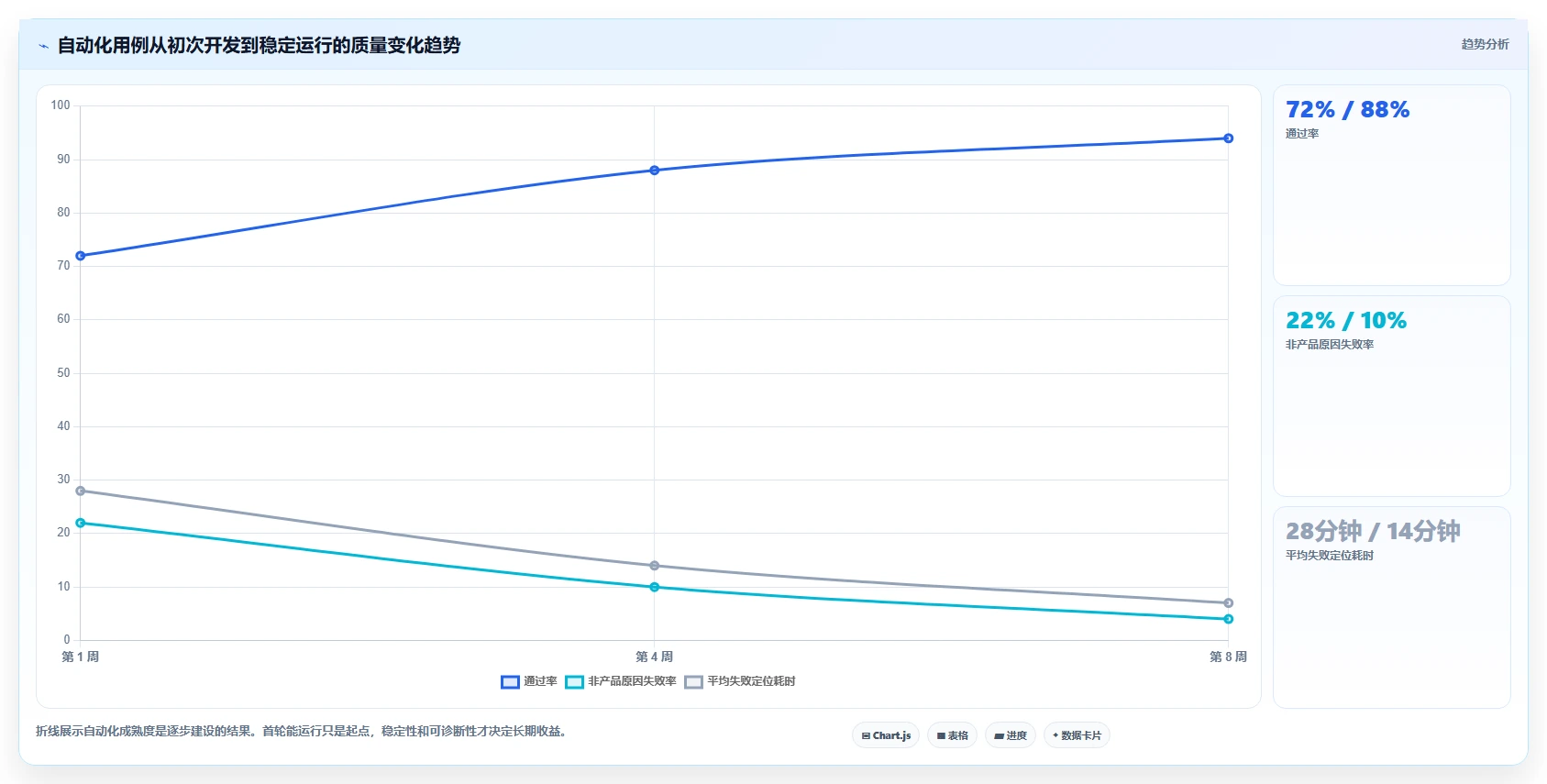Click the 进度 tag
Viewport: 1547px width, 784px height.
[1011, 735]
